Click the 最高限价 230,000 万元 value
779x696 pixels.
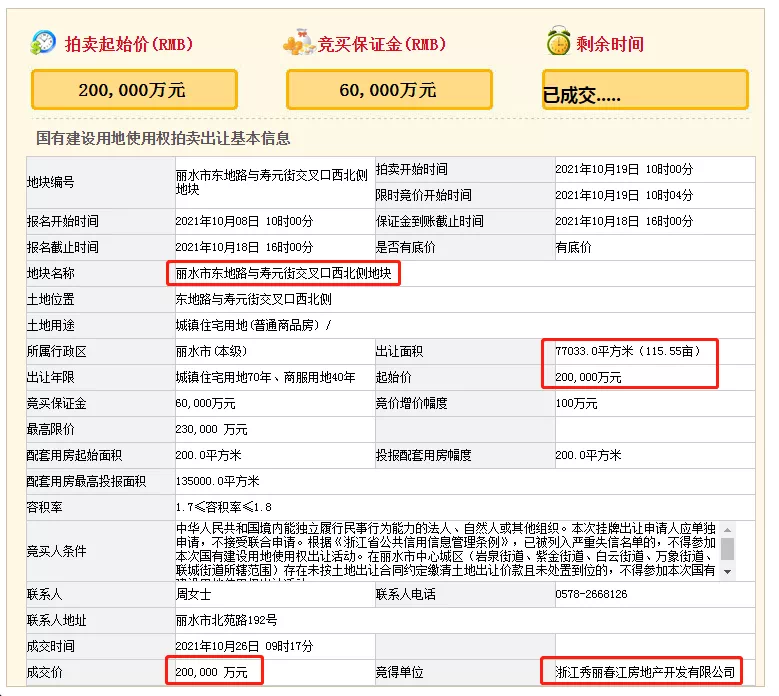[x=211, y=429]
